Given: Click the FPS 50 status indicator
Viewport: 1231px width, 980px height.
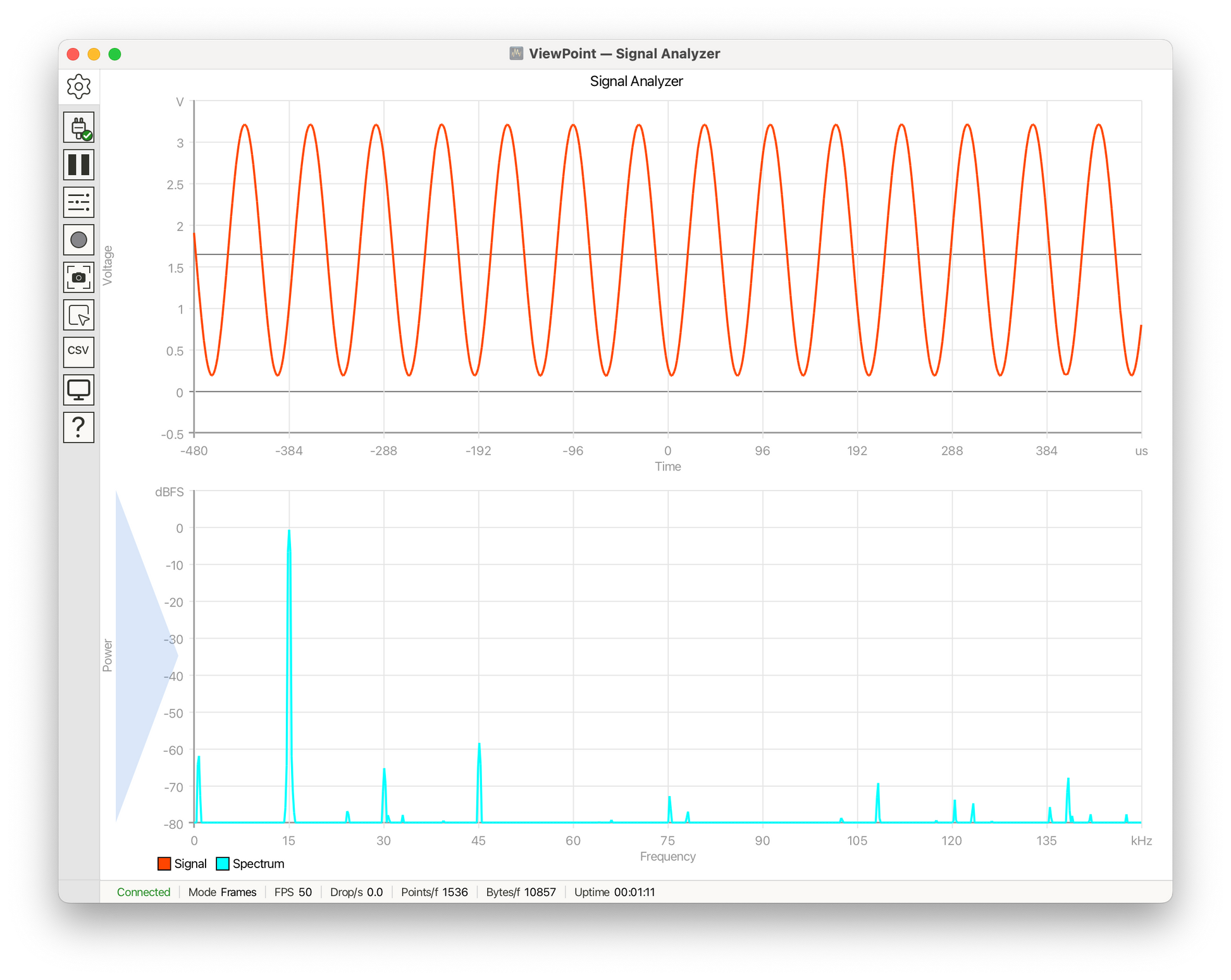Looking at the screenshot, I should tap(293, 892).
